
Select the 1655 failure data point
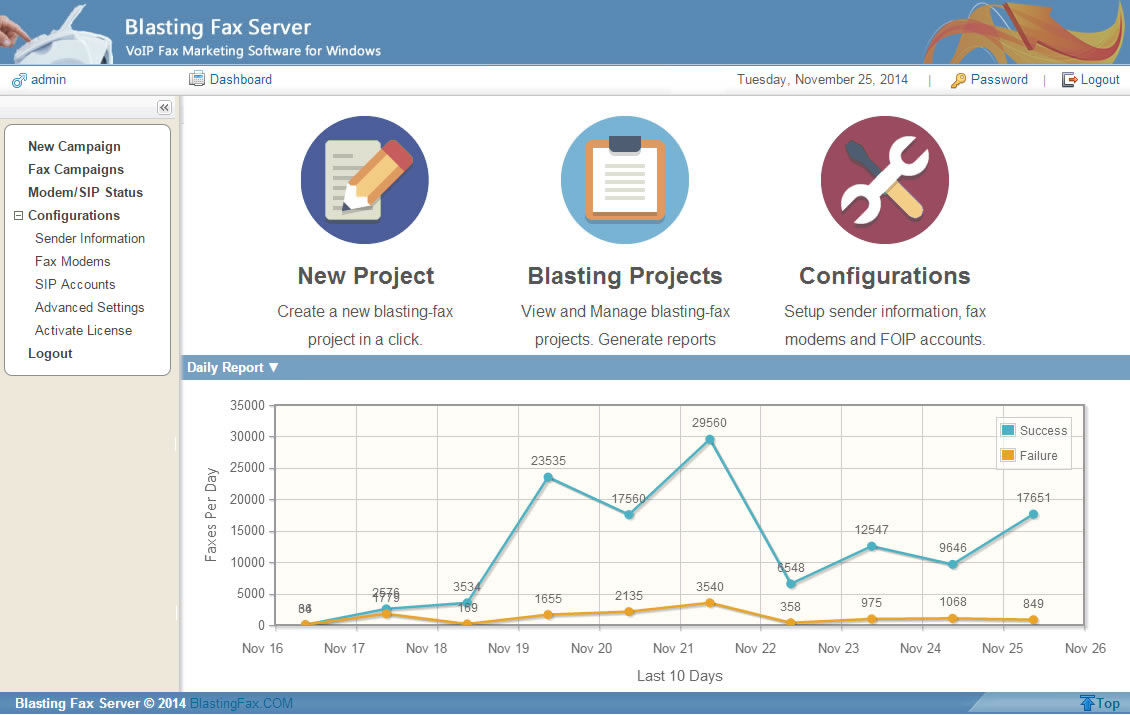pos(548,615)
